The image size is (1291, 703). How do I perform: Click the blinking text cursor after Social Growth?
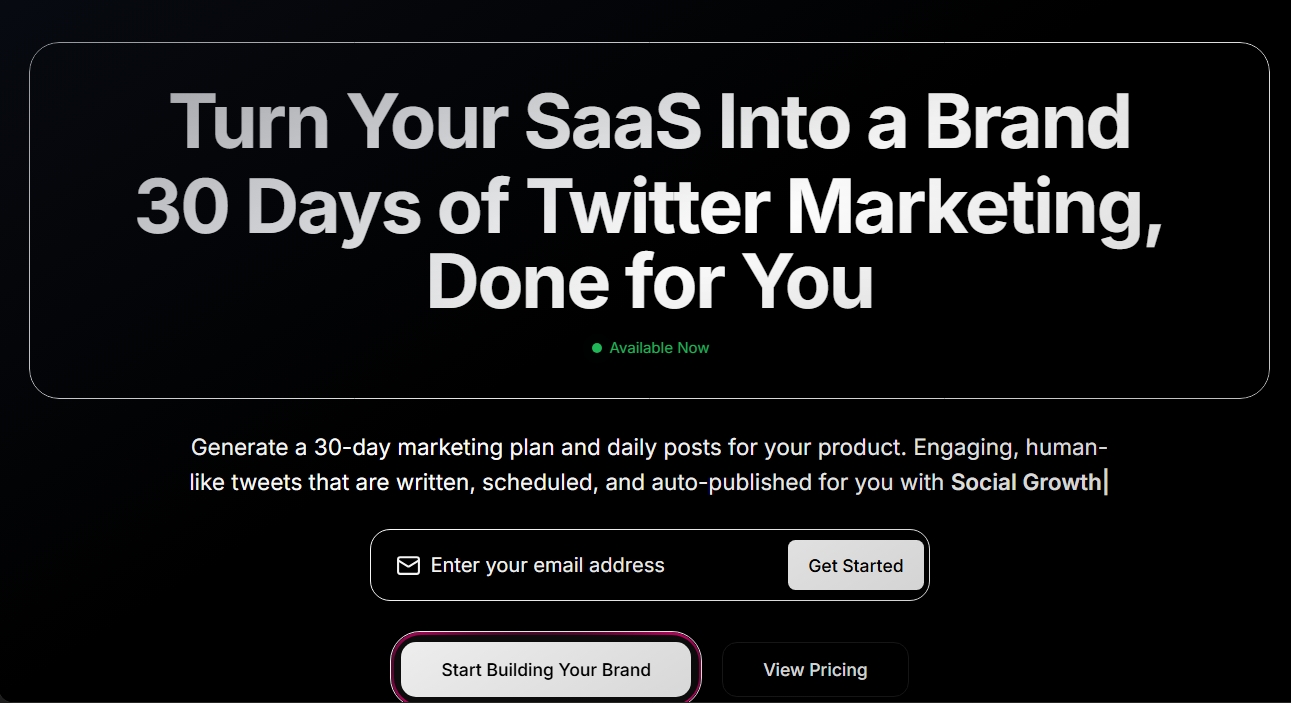click(x=1105, y=482)
